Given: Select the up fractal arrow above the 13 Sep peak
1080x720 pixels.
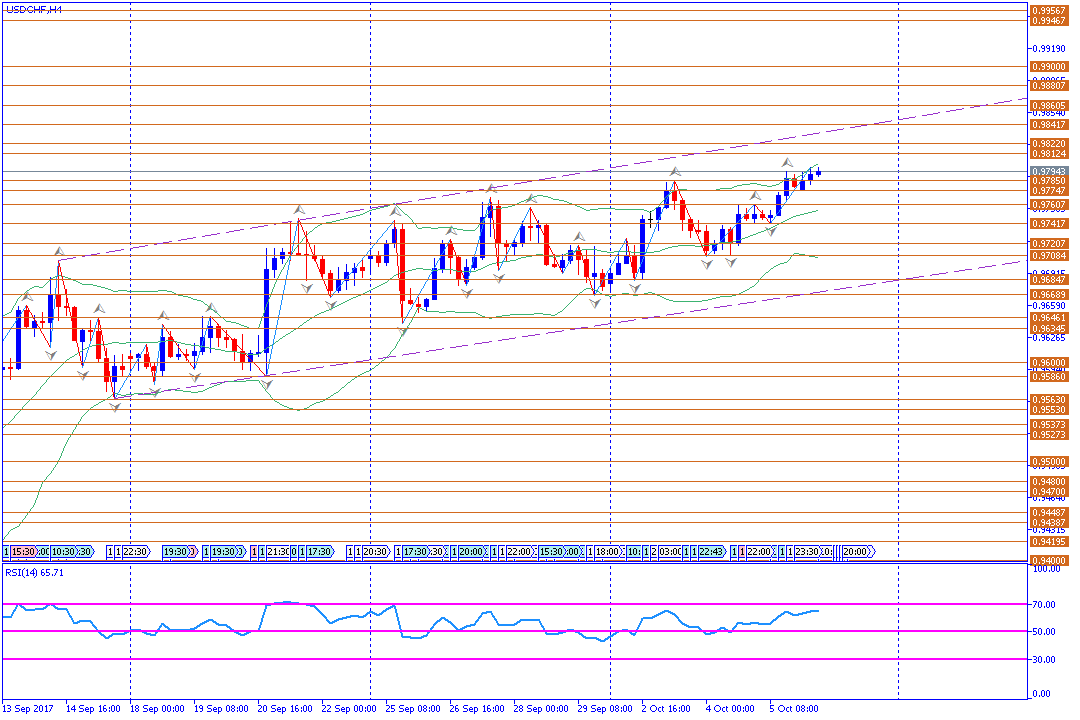Looking at the screenshot, I should [x=58, y=251].
